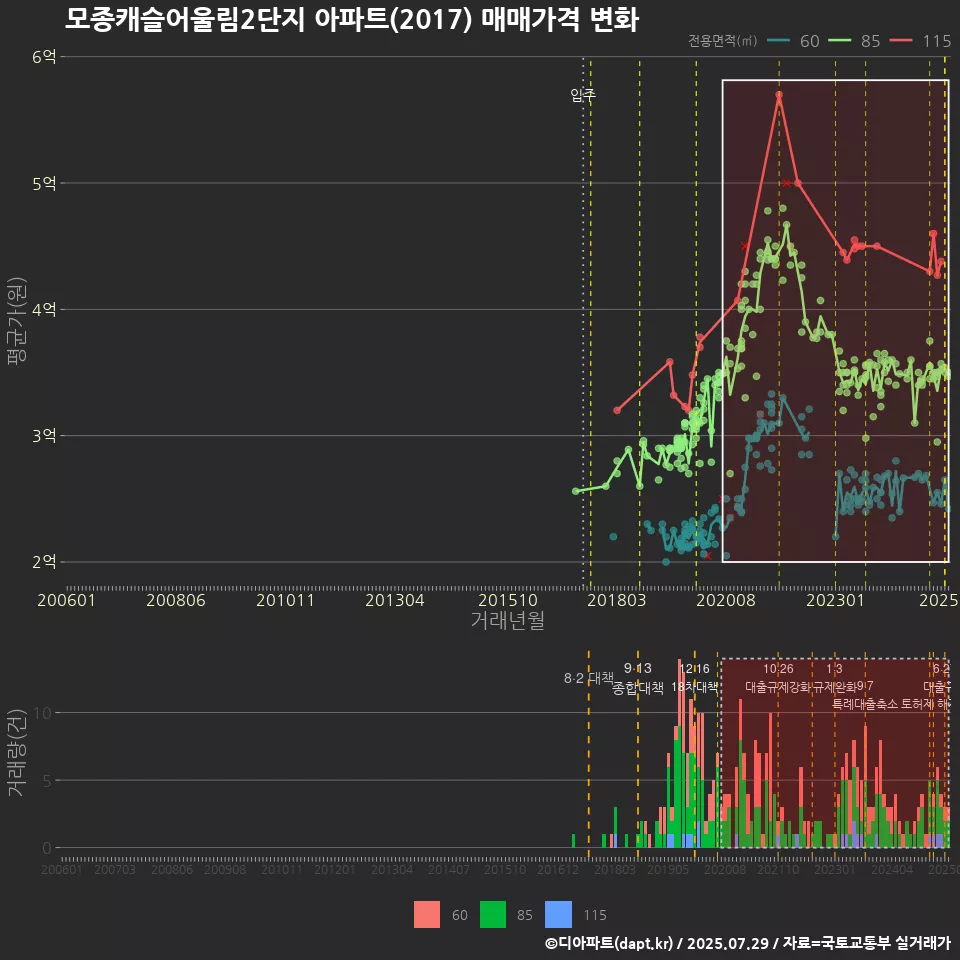Viewport: 960px width, 960px height.
Task: Click the 특례대출축소 policy label
Action: (864, 704)
